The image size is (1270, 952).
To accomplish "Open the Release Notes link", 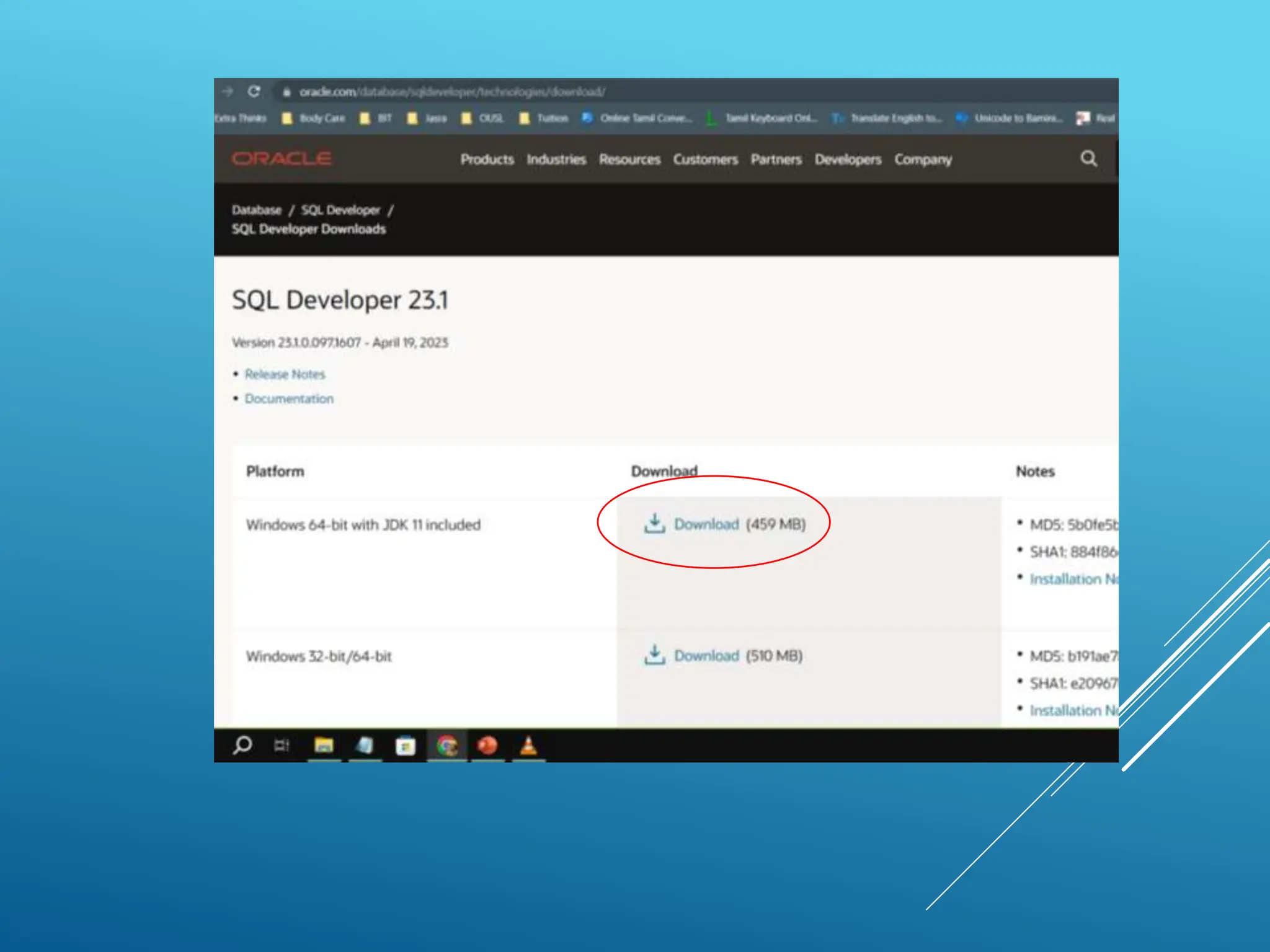I will (x=285, y=374).
